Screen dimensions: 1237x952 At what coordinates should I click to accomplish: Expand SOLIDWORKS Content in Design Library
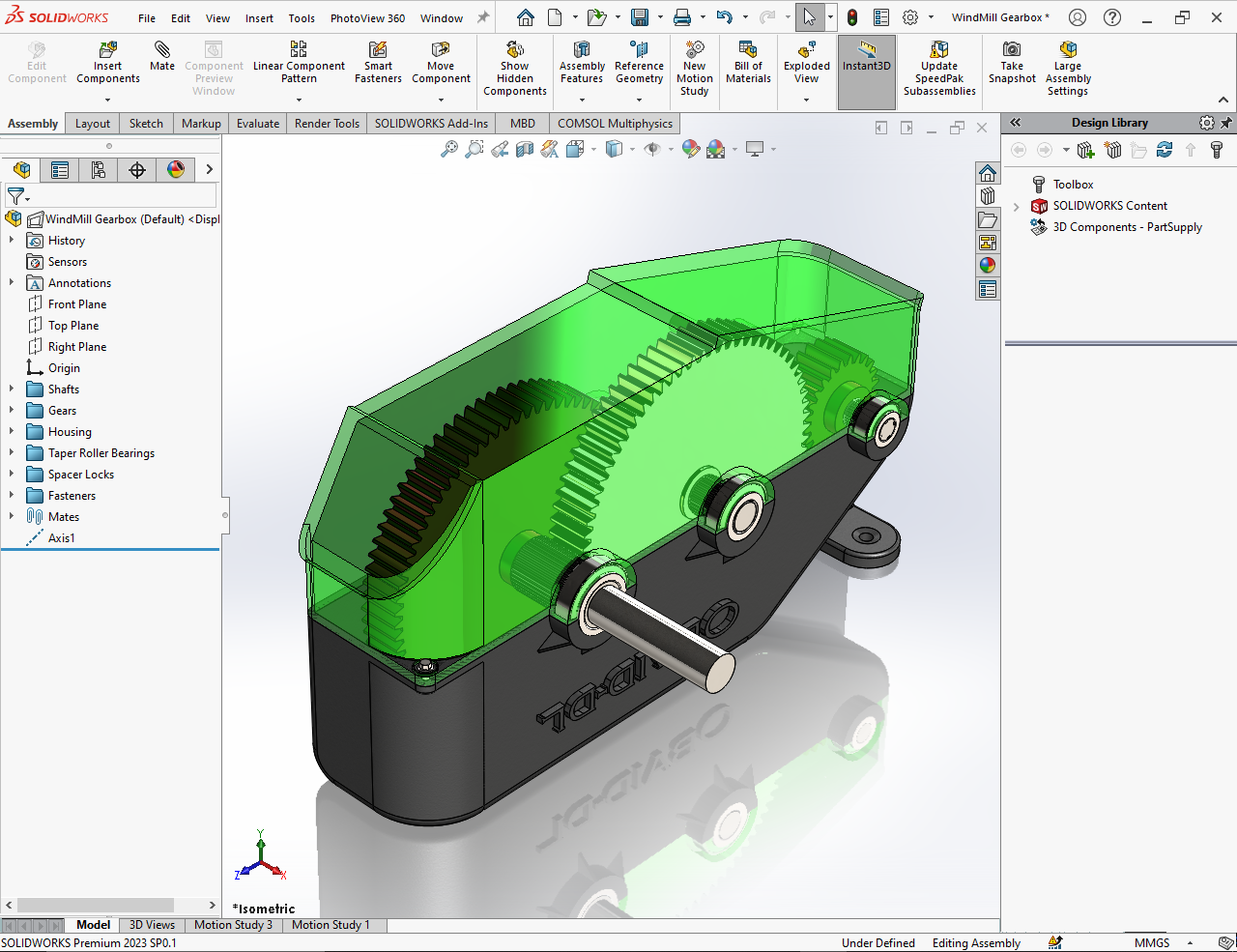(1017, 206)
